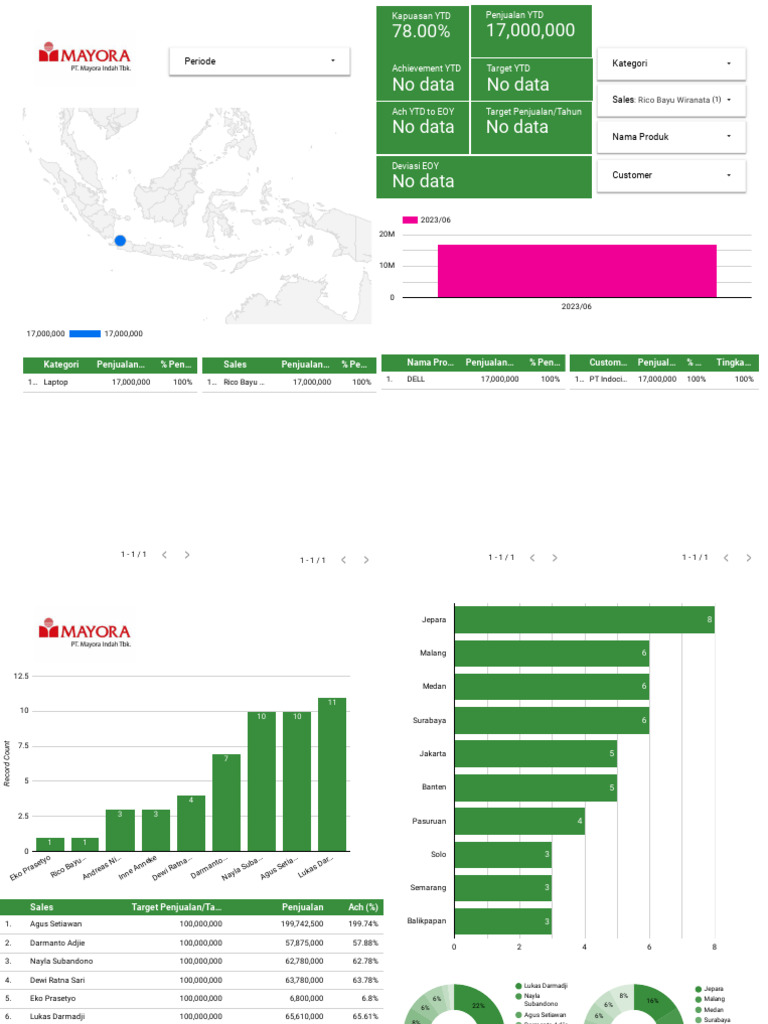Select the DELL product row
The image size is (768, 1024).
473,379
